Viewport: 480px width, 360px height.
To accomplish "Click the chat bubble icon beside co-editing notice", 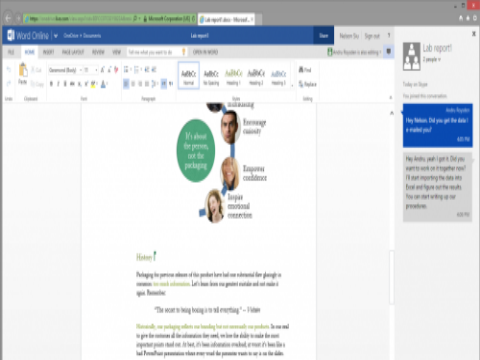I will coord(389,52).
